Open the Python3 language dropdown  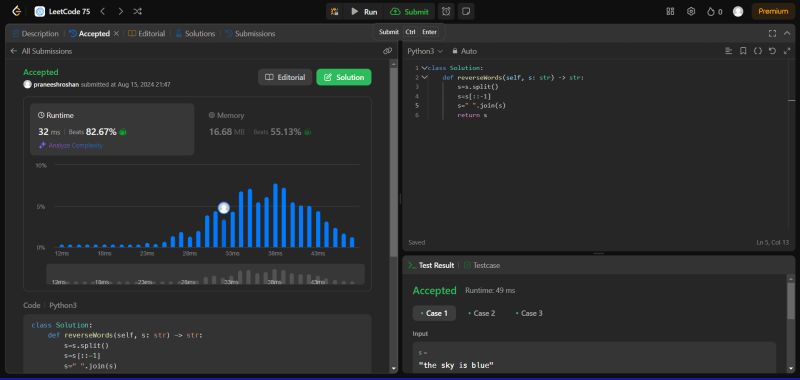click(x=425, y=51)
